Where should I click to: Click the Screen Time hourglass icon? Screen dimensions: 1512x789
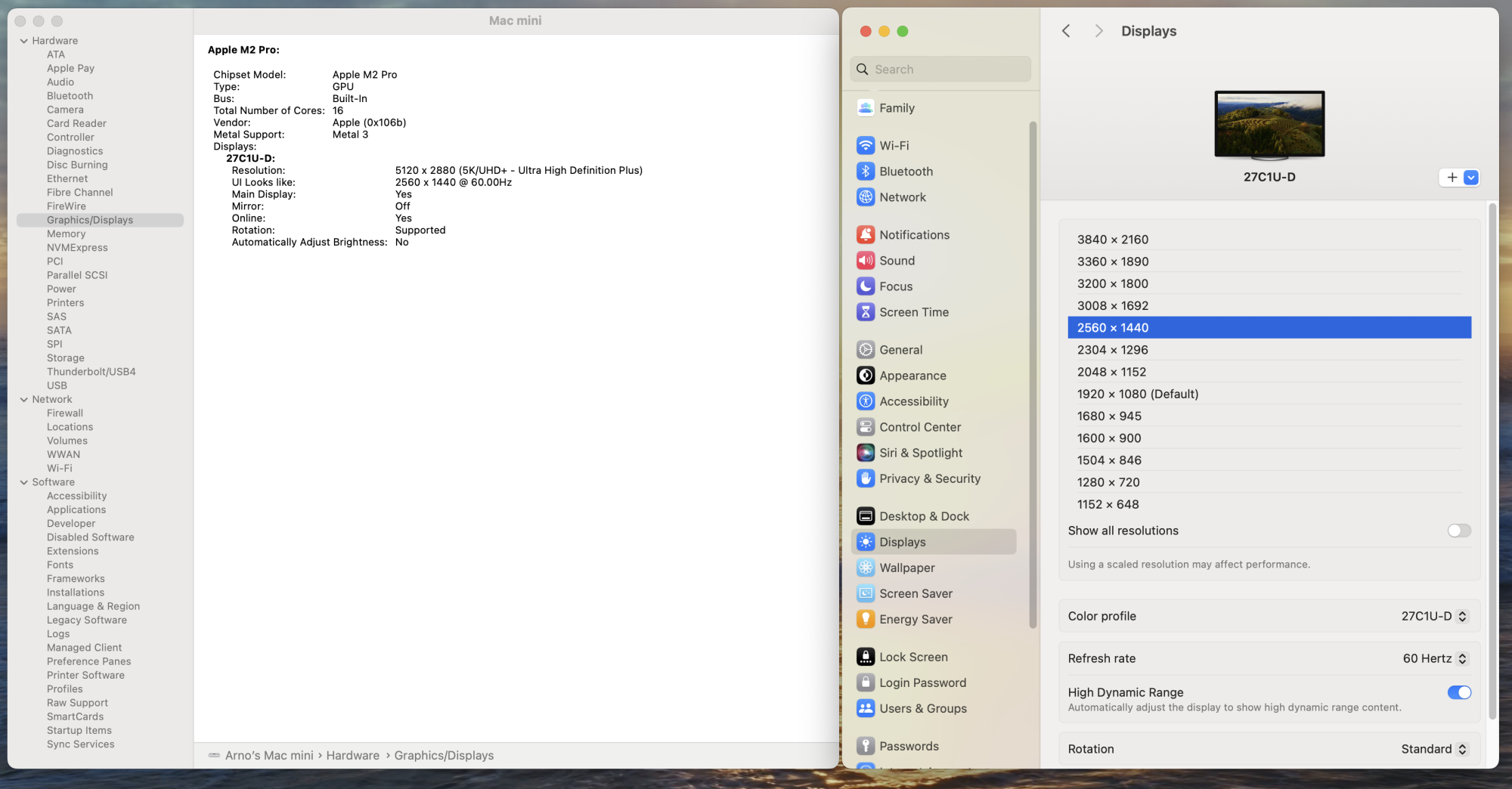tap(866, 312)
